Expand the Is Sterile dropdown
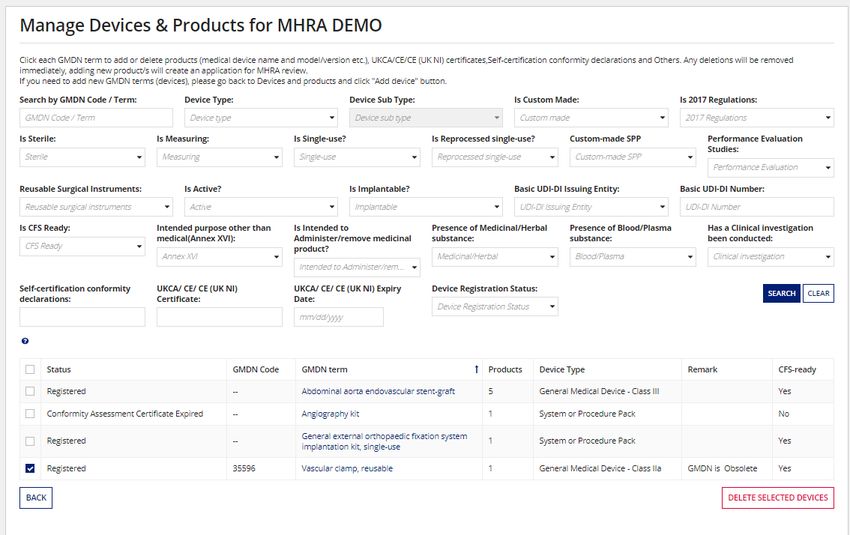Viewport: 850px width, 535px height. 82,157
